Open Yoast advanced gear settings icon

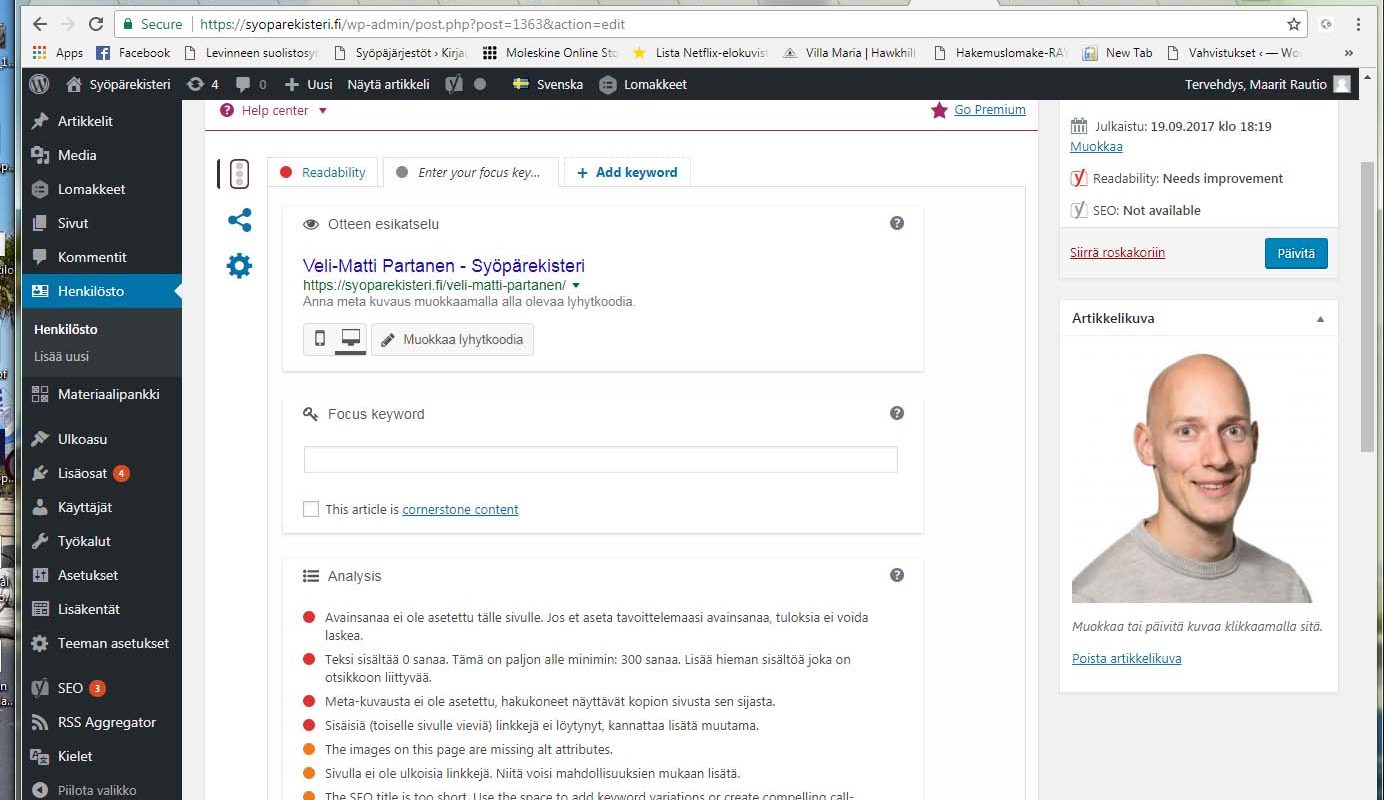[239, 266]
